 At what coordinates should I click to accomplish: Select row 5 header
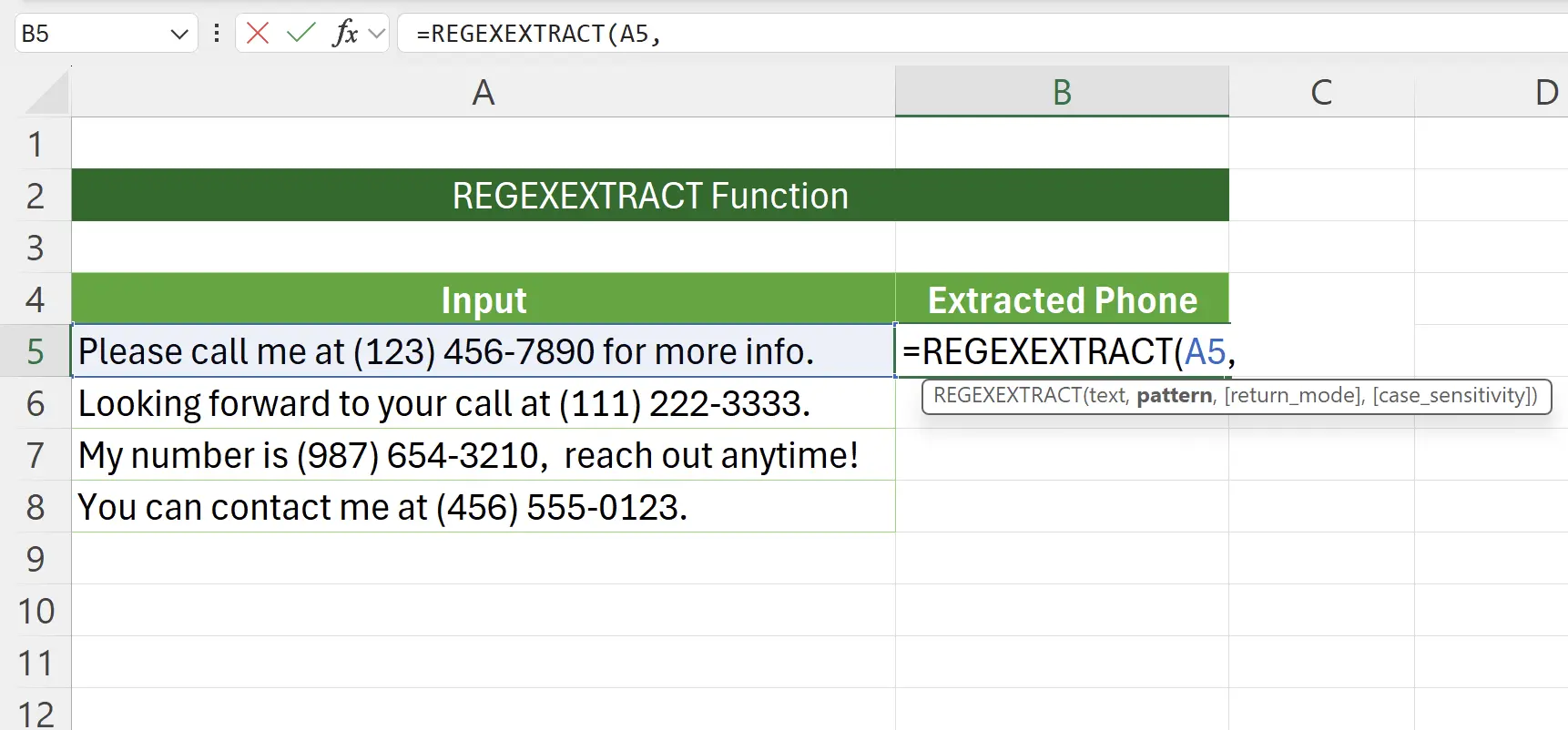point(36,351)
